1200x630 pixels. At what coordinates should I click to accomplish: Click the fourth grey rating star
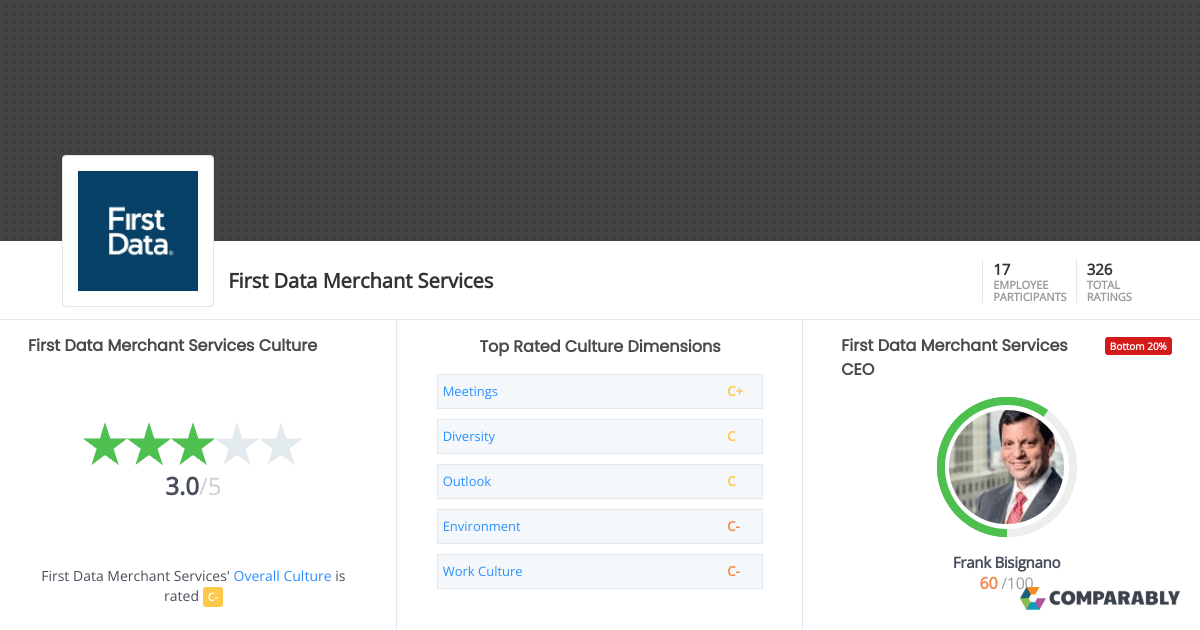click(x=236, y=444)
